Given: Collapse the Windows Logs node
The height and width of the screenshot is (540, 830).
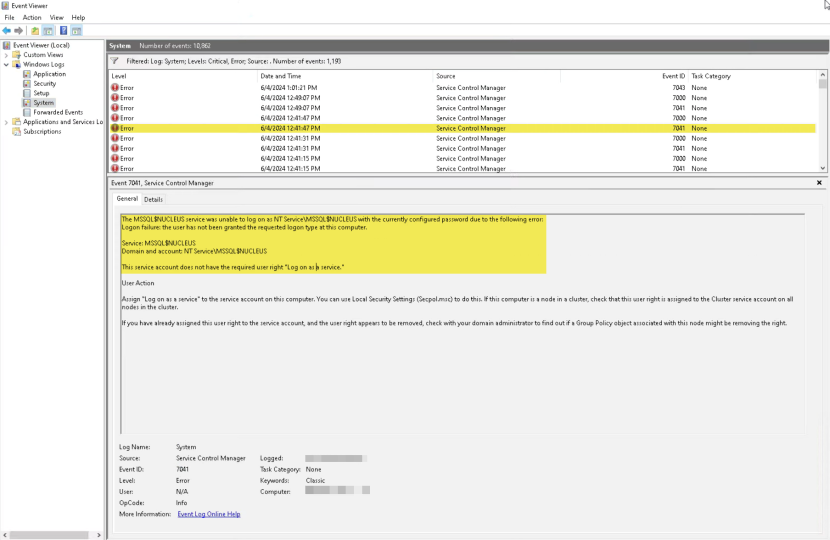Looking at the screenshot, I should [6, 65].
